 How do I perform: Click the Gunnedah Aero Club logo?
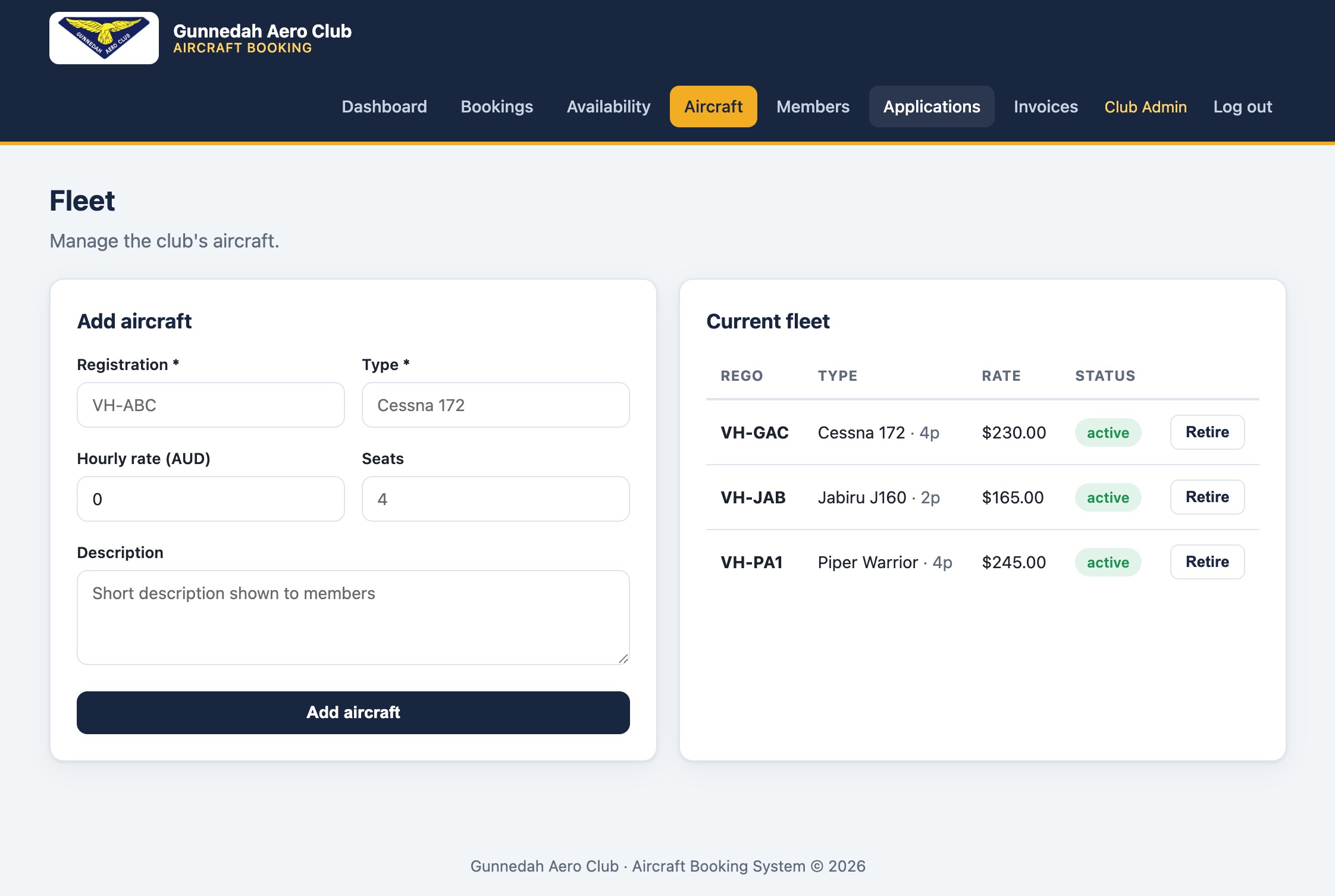point(104,38)
